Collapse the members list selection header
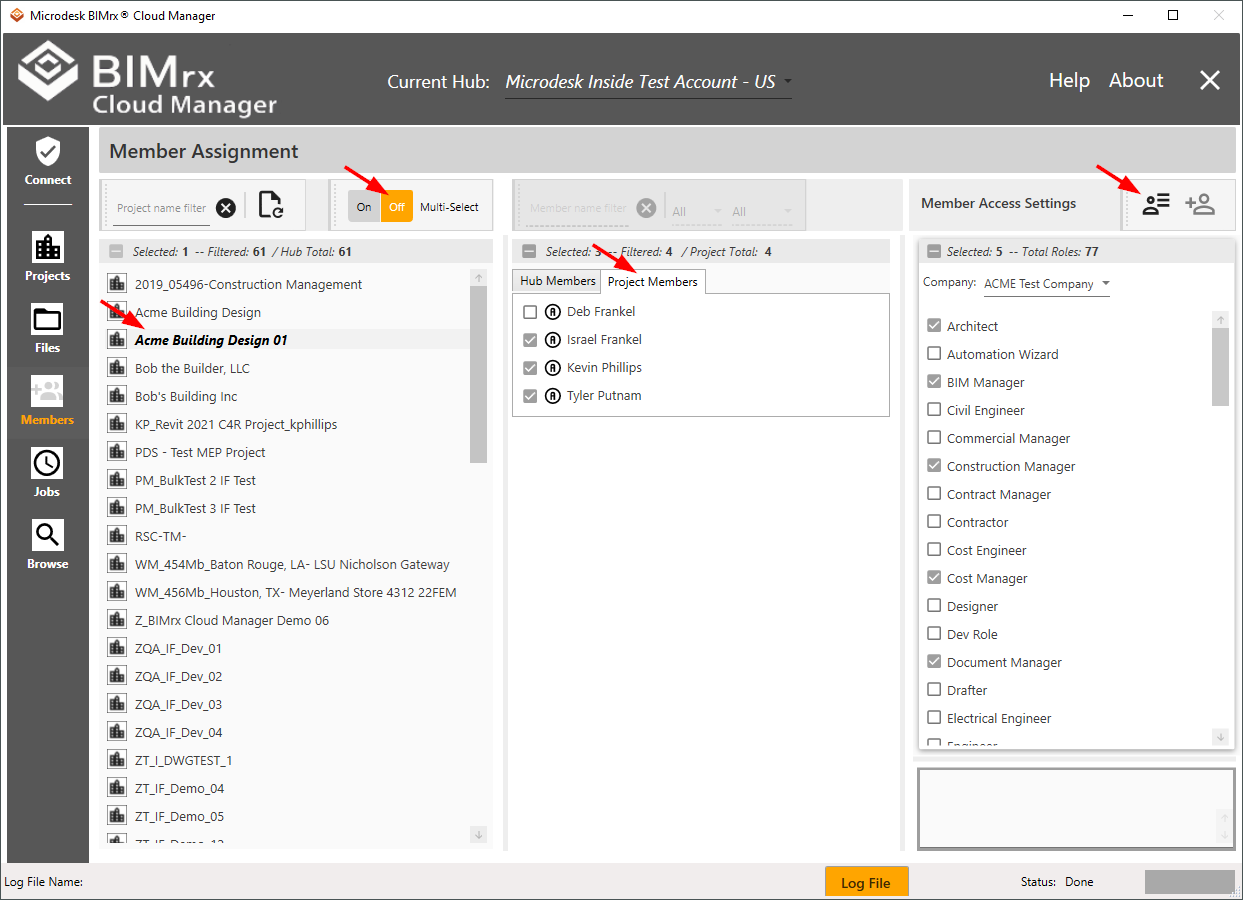The image size is (1243, 900). point(529,252)
